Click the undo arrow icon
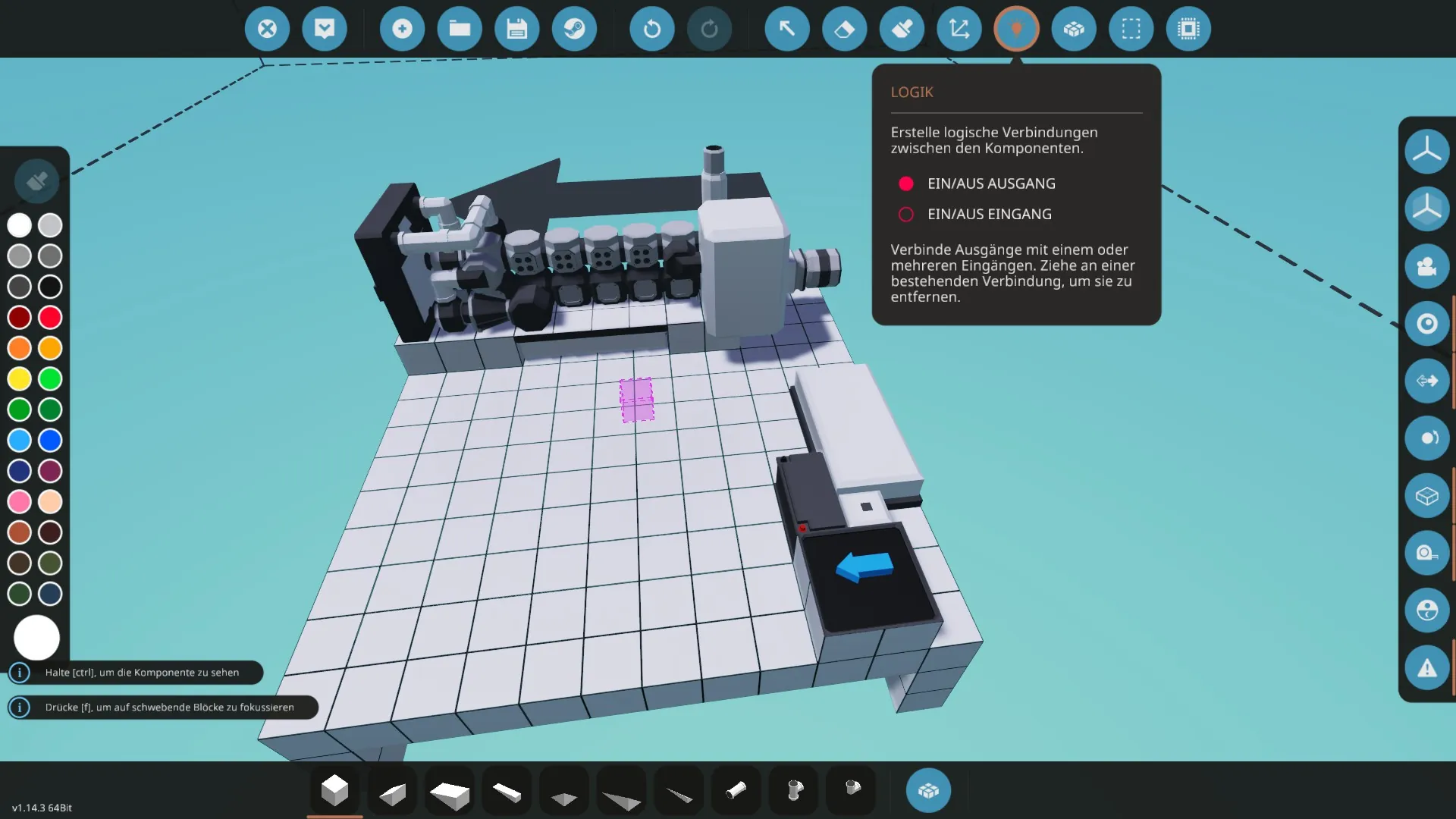 (651, 29)
